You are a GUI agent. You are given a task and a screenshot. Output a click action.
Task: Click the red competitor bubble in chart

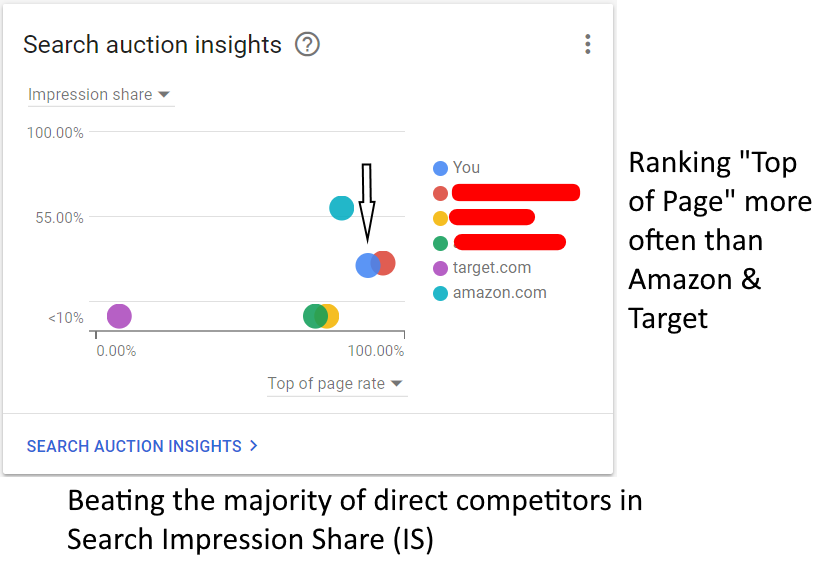387,263
